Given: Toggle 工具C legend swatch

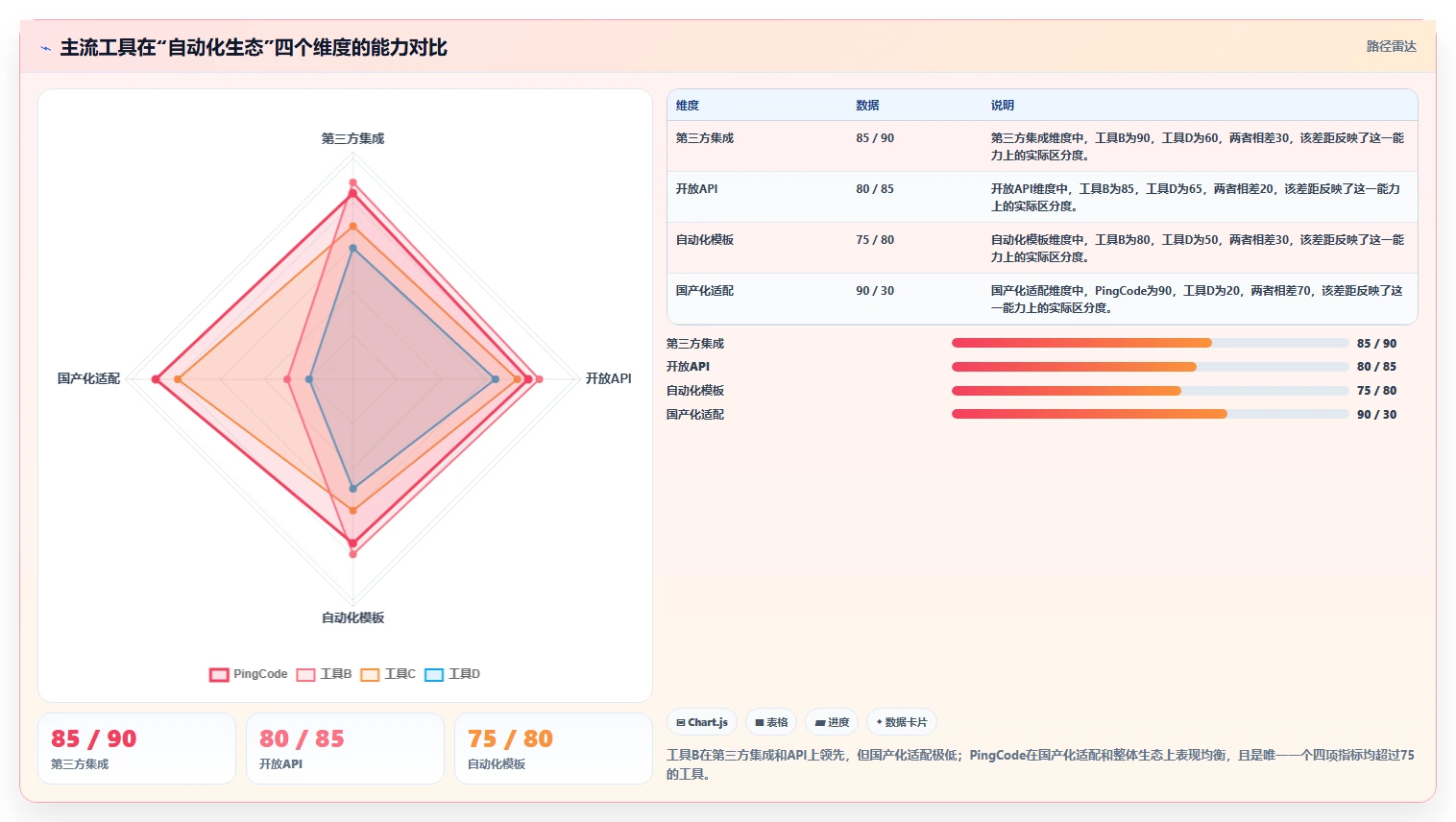Looking at the screenshot, I should [370, 674].
